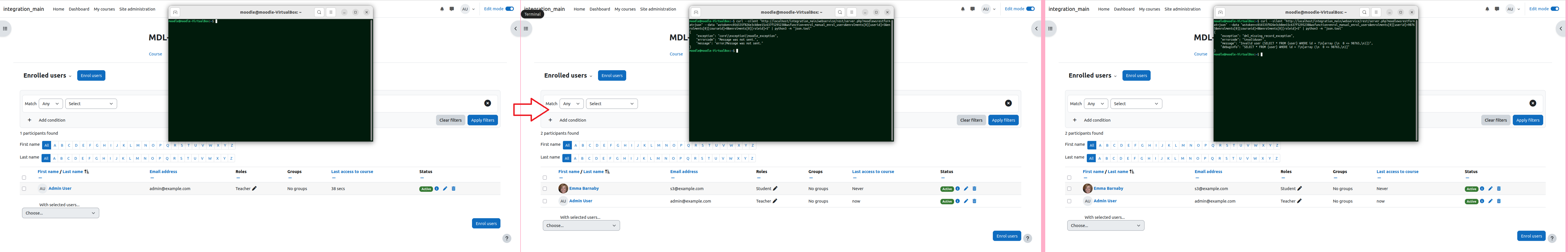Sort by Email address in third screenshot
This screenshot has height=252, width=1568.
point(1208,172)
